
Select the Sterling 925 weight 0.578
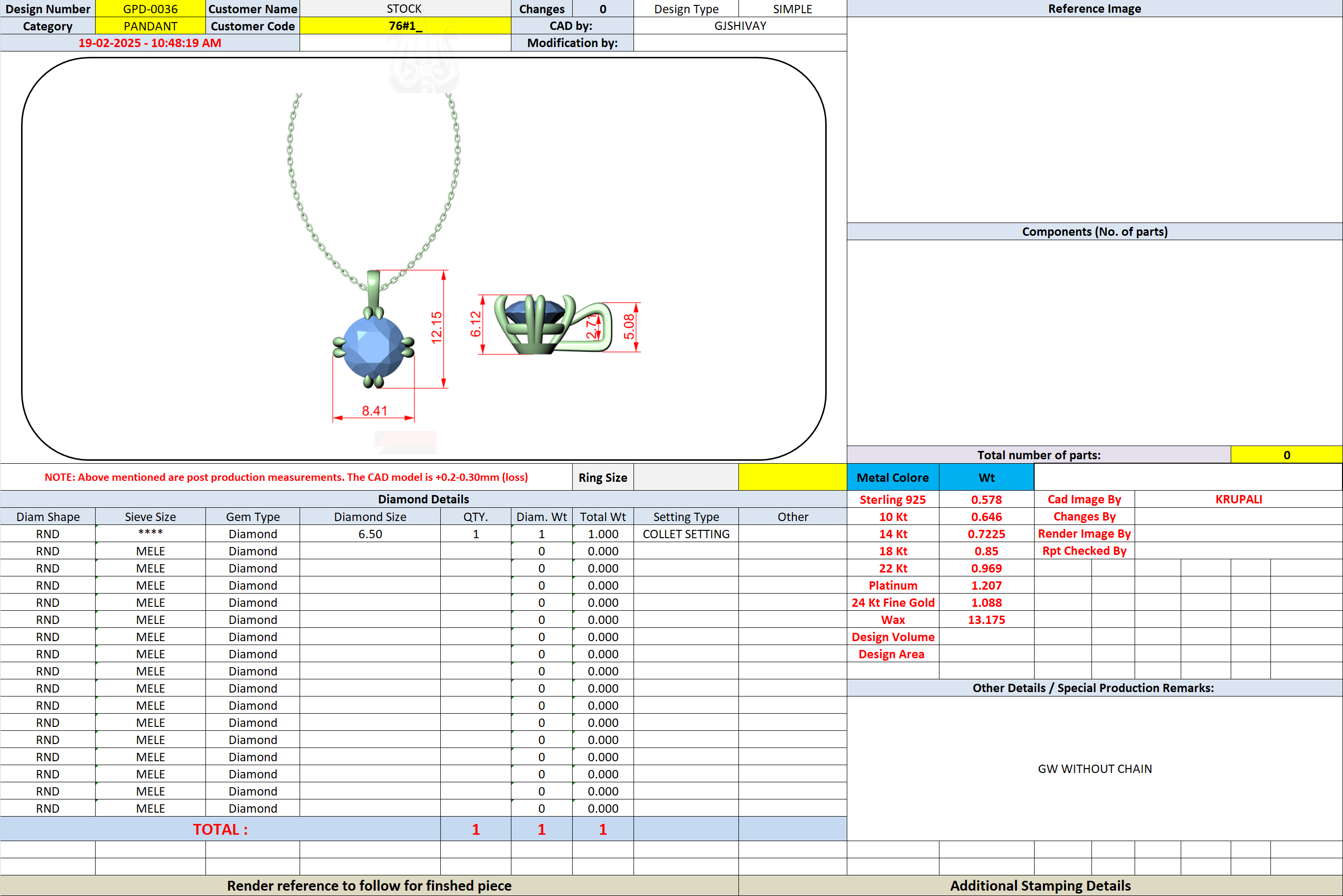click(987, 499)
